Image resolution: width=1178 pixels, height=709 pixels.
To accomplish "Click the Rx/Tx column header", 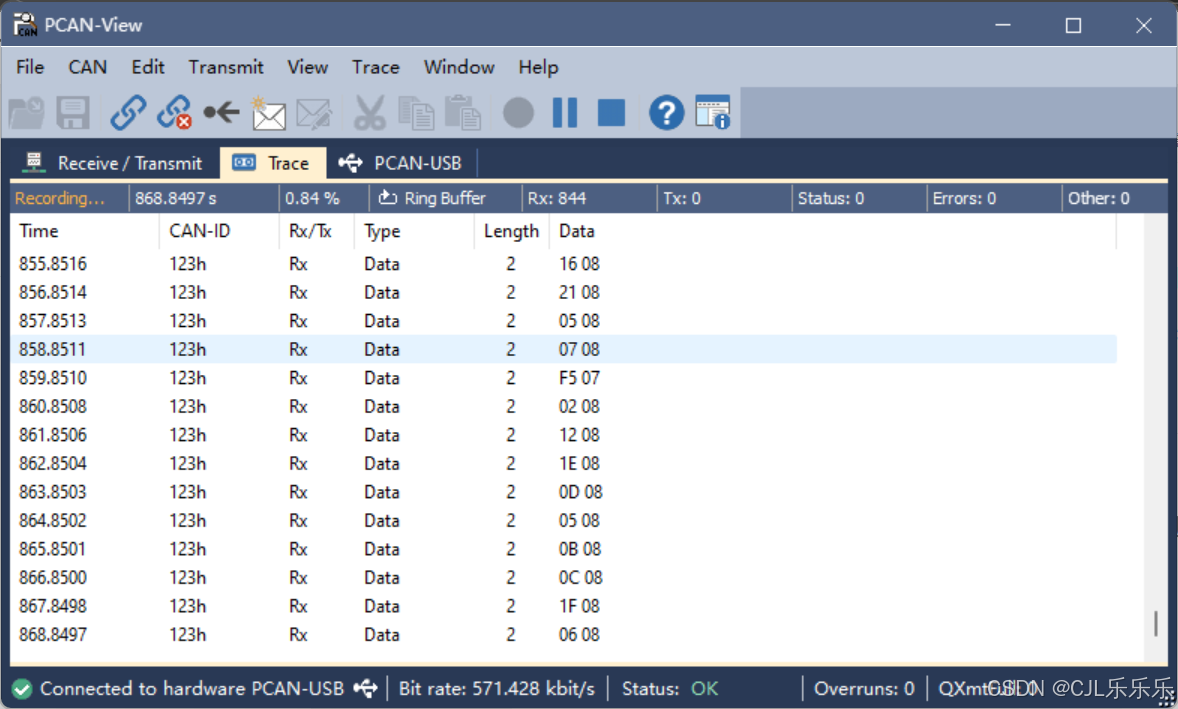I will [x=316, y=231].
